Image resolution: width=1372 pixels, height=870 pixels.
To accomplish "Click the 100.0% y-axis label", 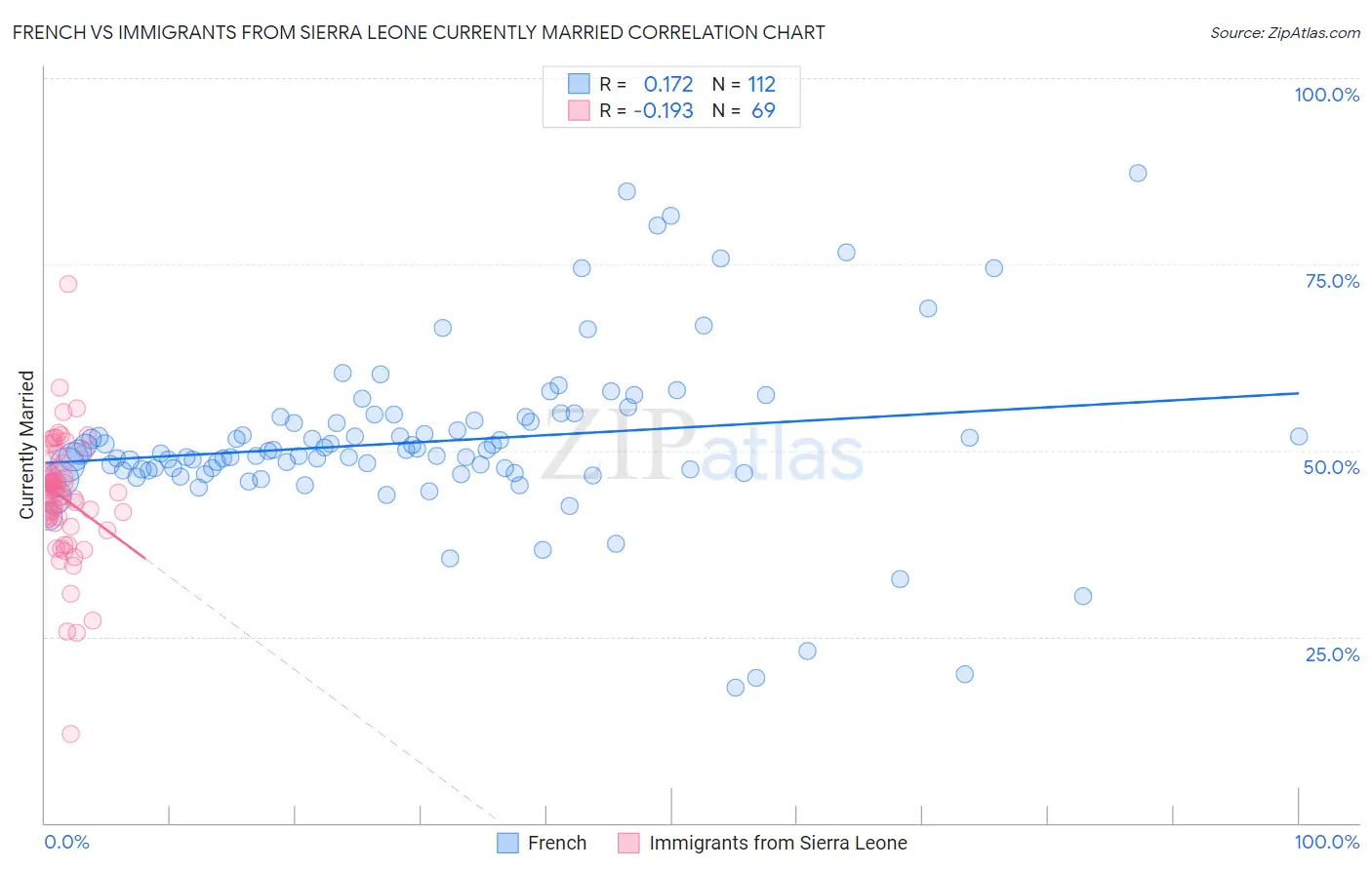I will (1327, 95).
